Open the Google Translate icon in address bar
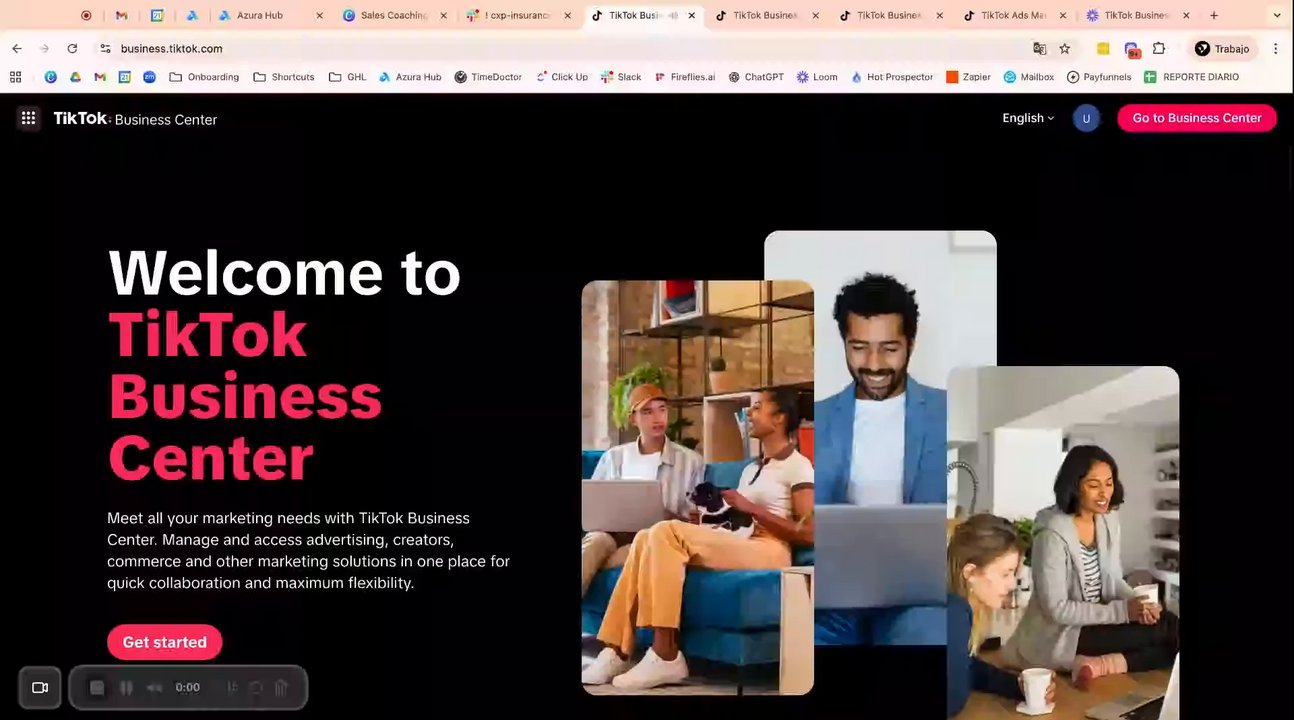 [x=1039, y=48]
